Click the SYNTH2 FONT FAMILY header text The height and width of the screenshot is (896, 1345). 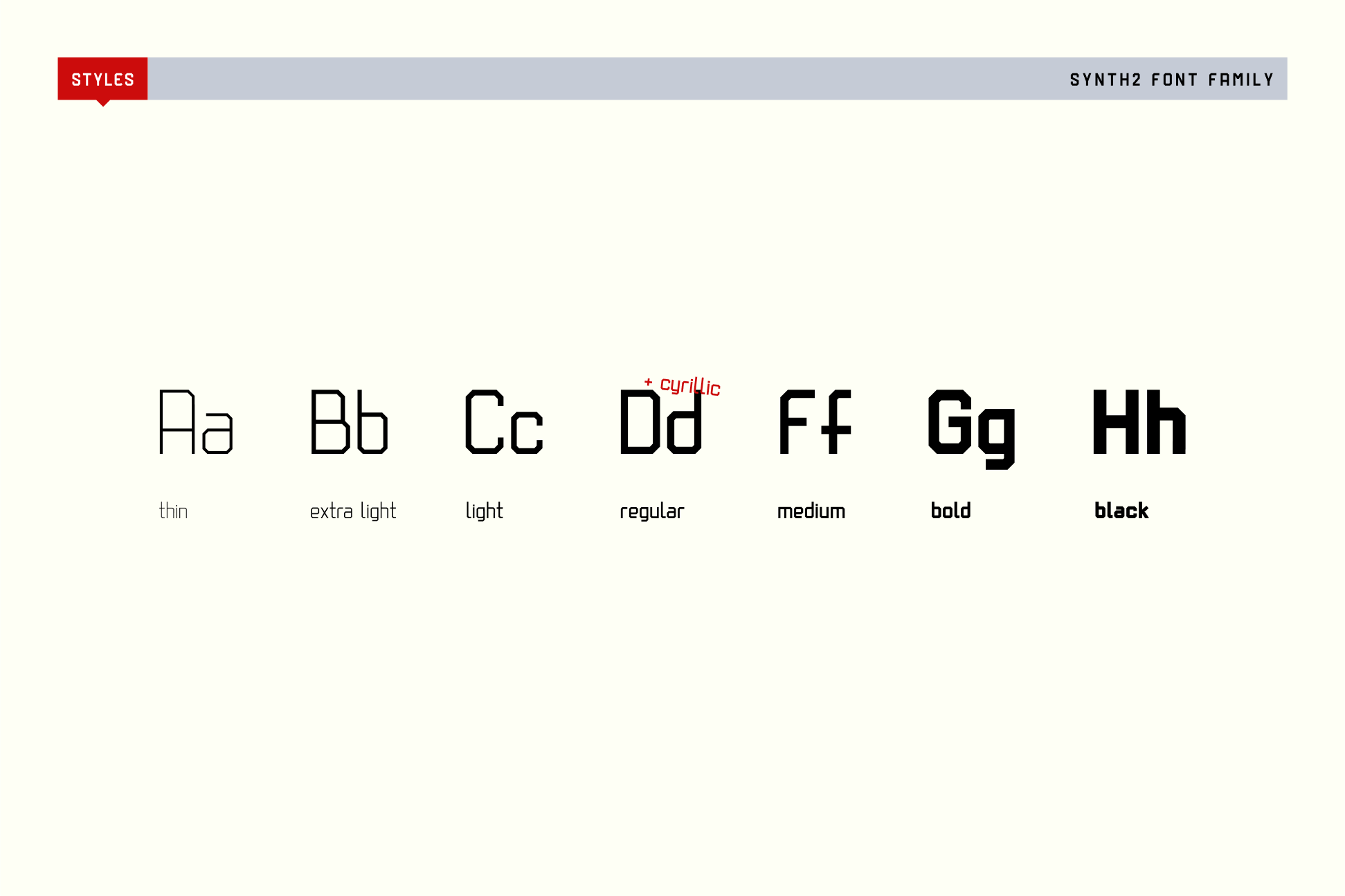(1171, 80)
